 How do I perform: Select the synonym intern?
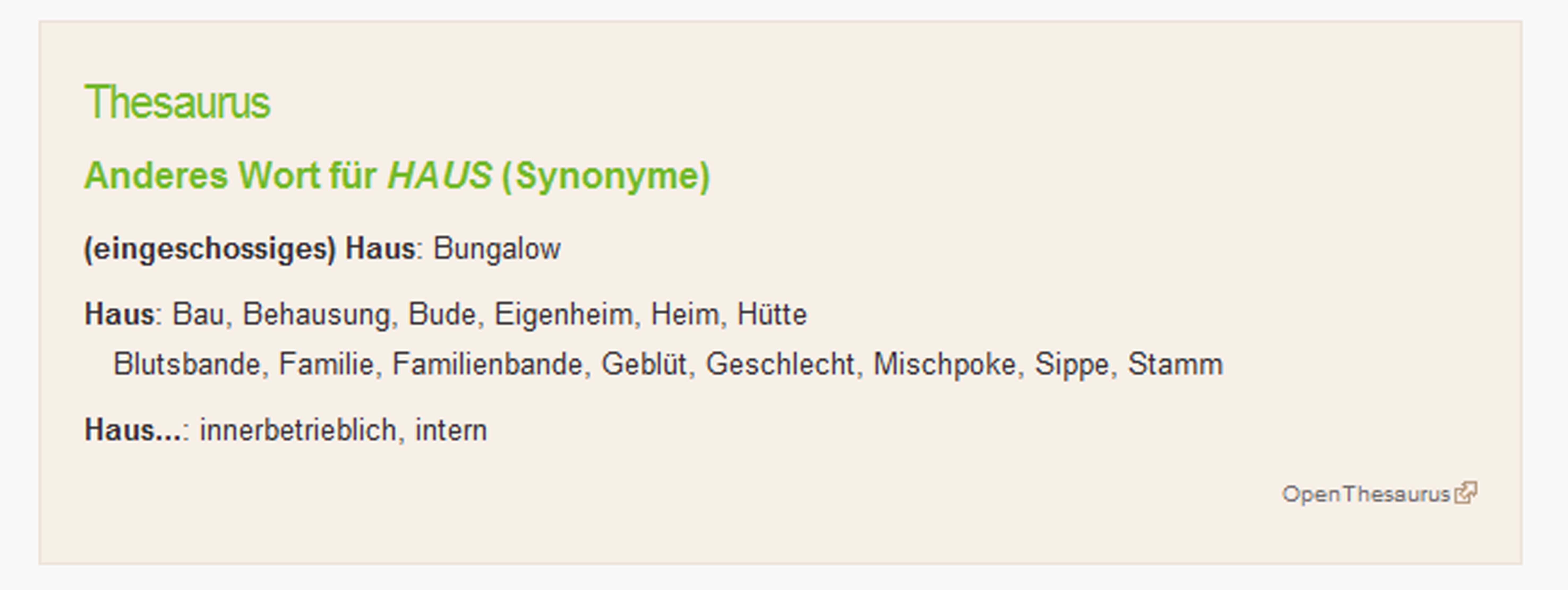pos(451,430)
